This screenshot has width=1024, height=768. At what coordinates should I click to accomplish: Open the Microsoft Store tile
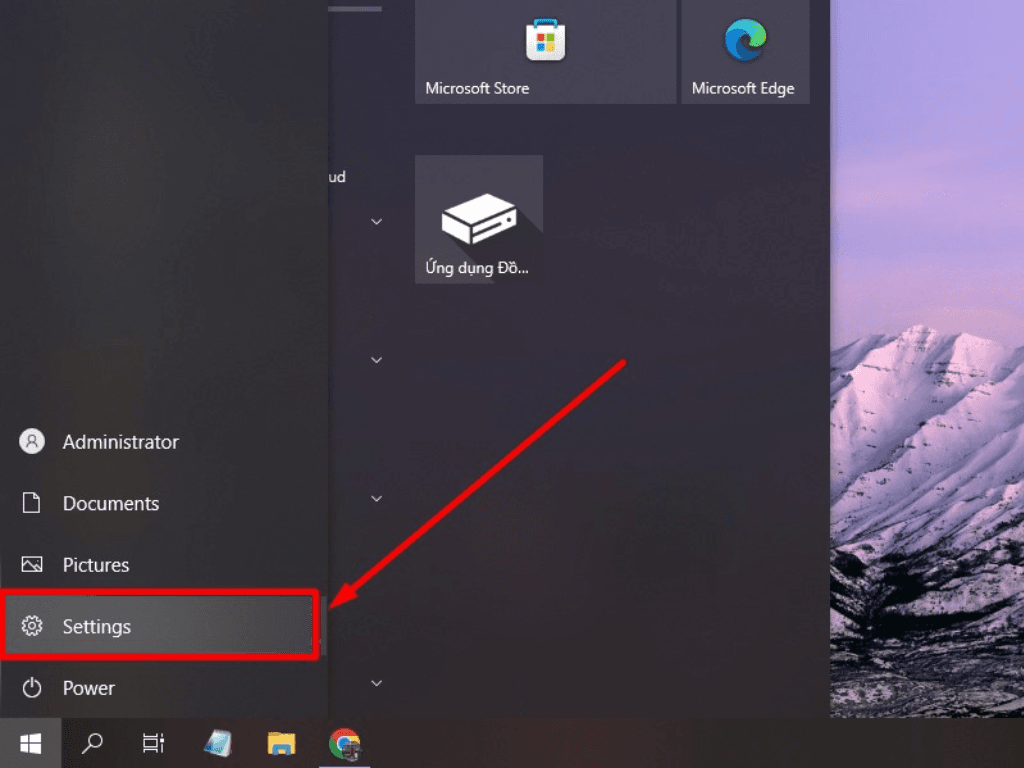coord(545,51)
